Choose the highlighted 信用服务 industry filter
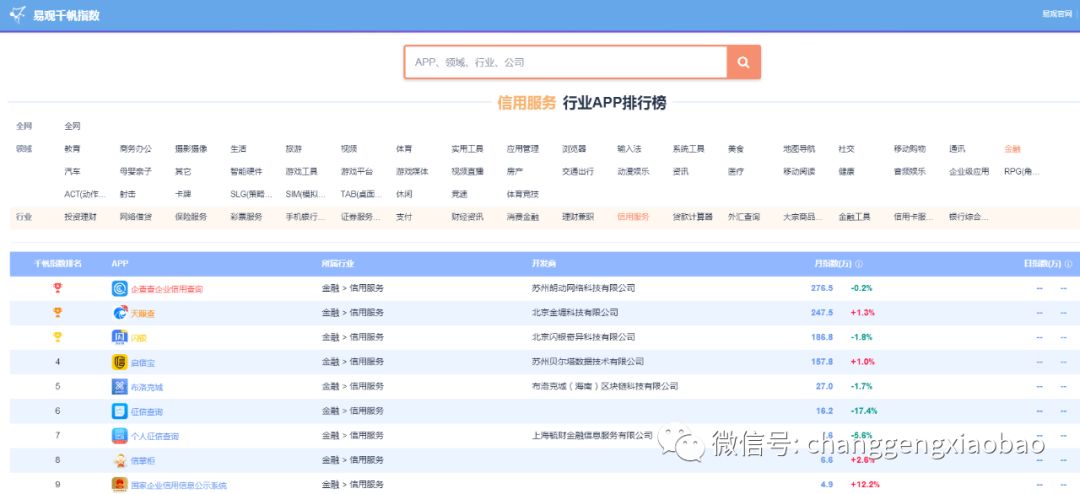Screen dimensions: 1080x494 [x=633, y=217]
